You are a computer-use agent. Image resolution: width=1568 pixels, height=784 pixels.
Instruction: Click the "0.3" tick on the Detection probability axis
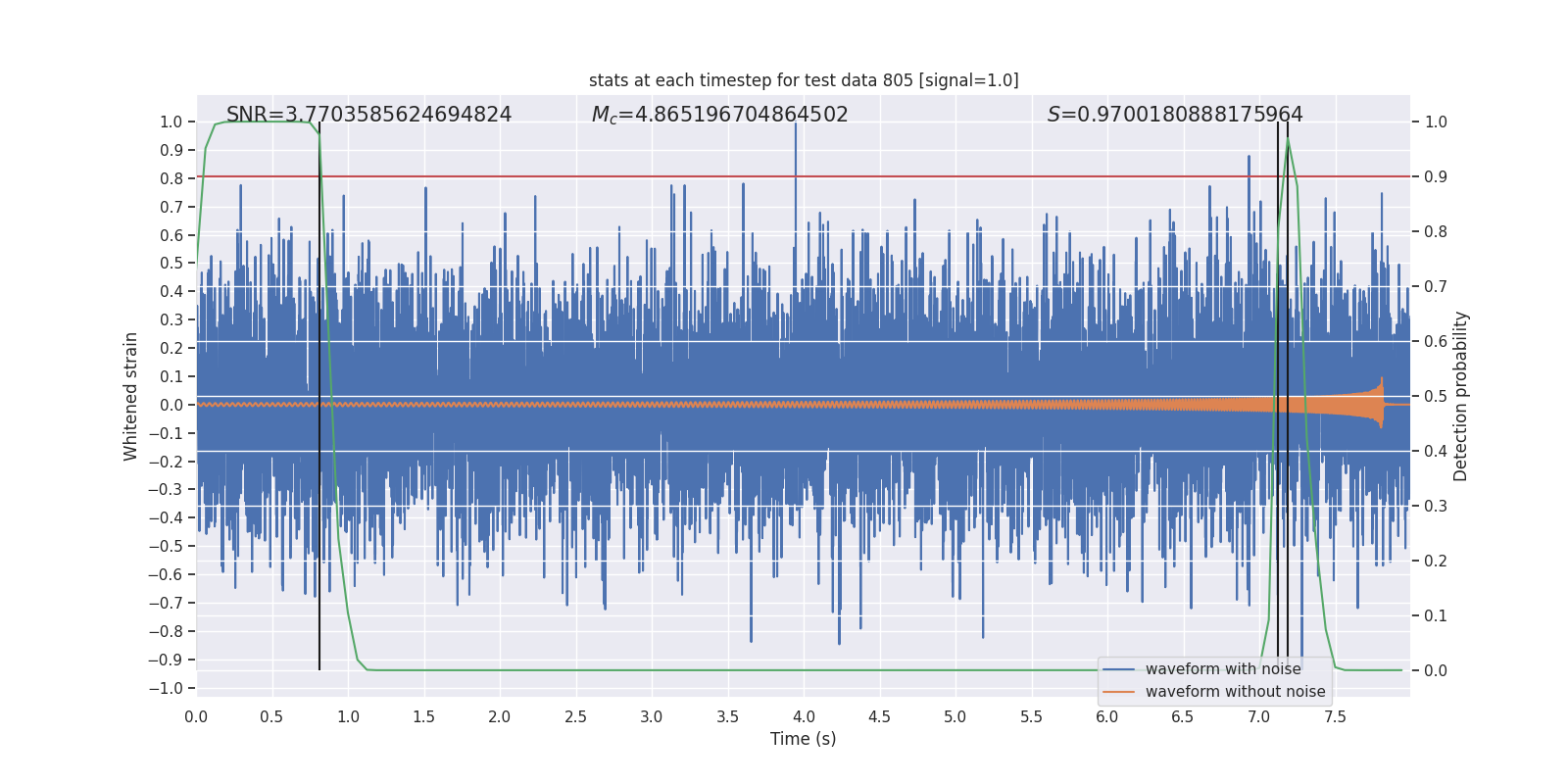click(1436, 507)
